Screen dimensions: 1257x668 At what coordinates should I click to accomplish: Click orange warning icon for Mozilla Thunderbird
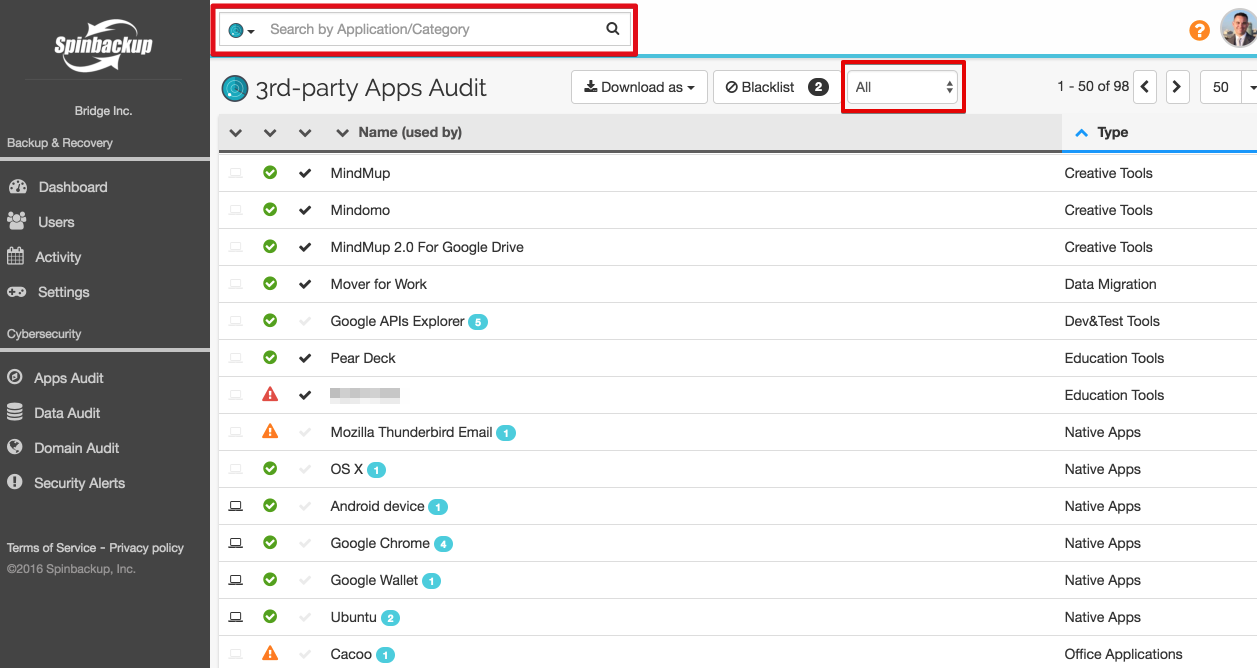pyautogui.click(x=270, y=432)
